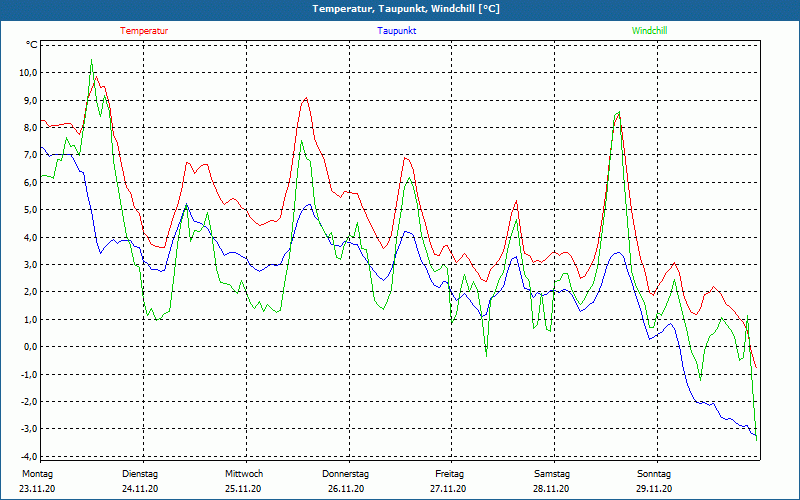Screen dimensions: 800x500
Task: Select the Mittwoch day label
Action: [x=243, y=474]
